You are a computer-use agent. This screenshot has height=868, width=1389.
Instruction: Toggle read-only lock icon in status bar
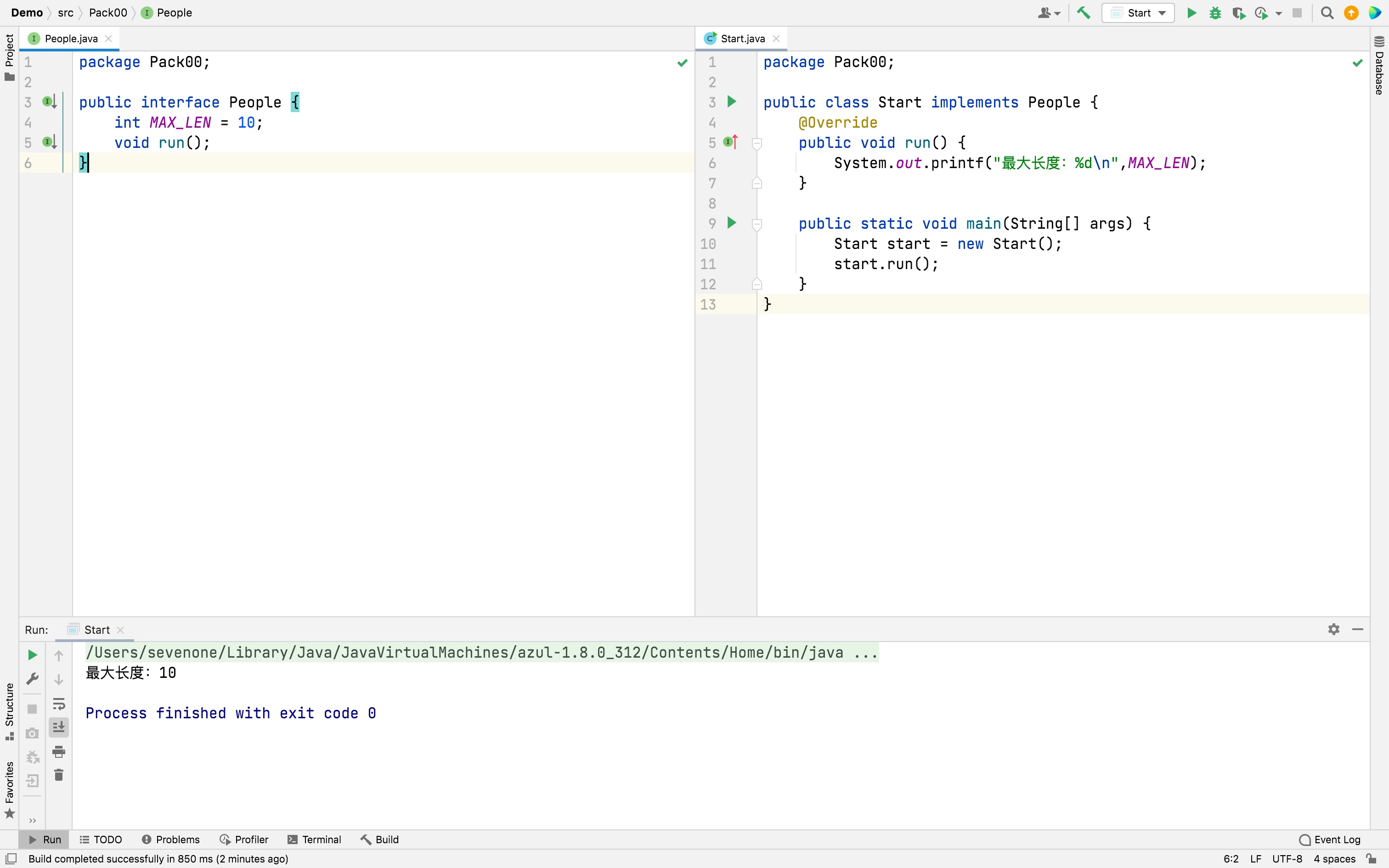1371,859
